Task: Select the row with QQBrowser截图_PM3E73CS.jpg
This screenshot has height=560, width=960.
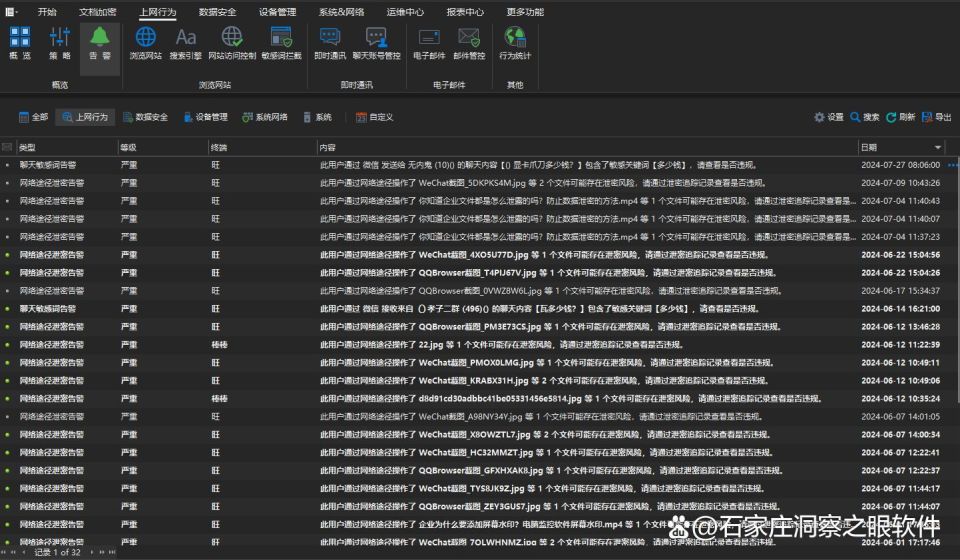Action: click(473, 327)
